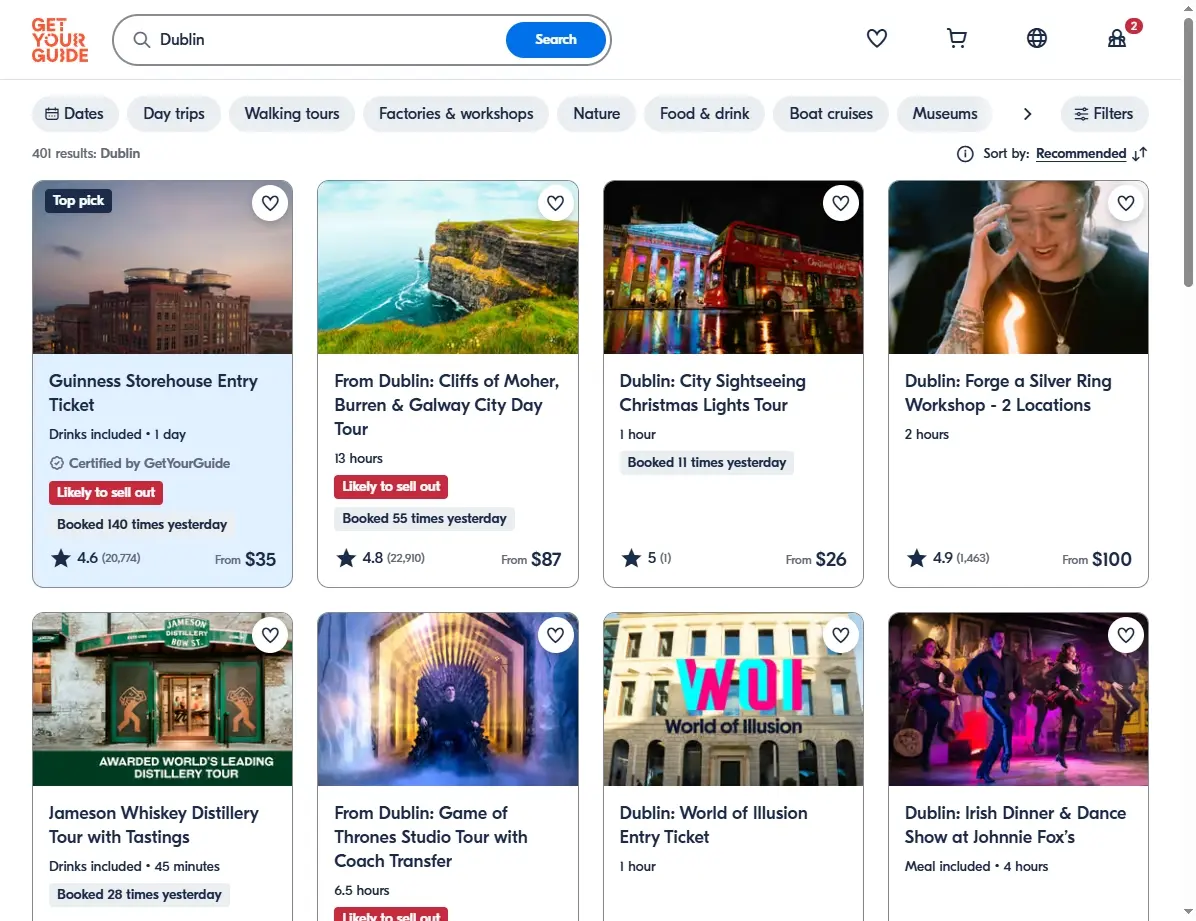Favorite the Jameson Whiskey Distillery Tour
The image size is (1196, 921).
270,635
